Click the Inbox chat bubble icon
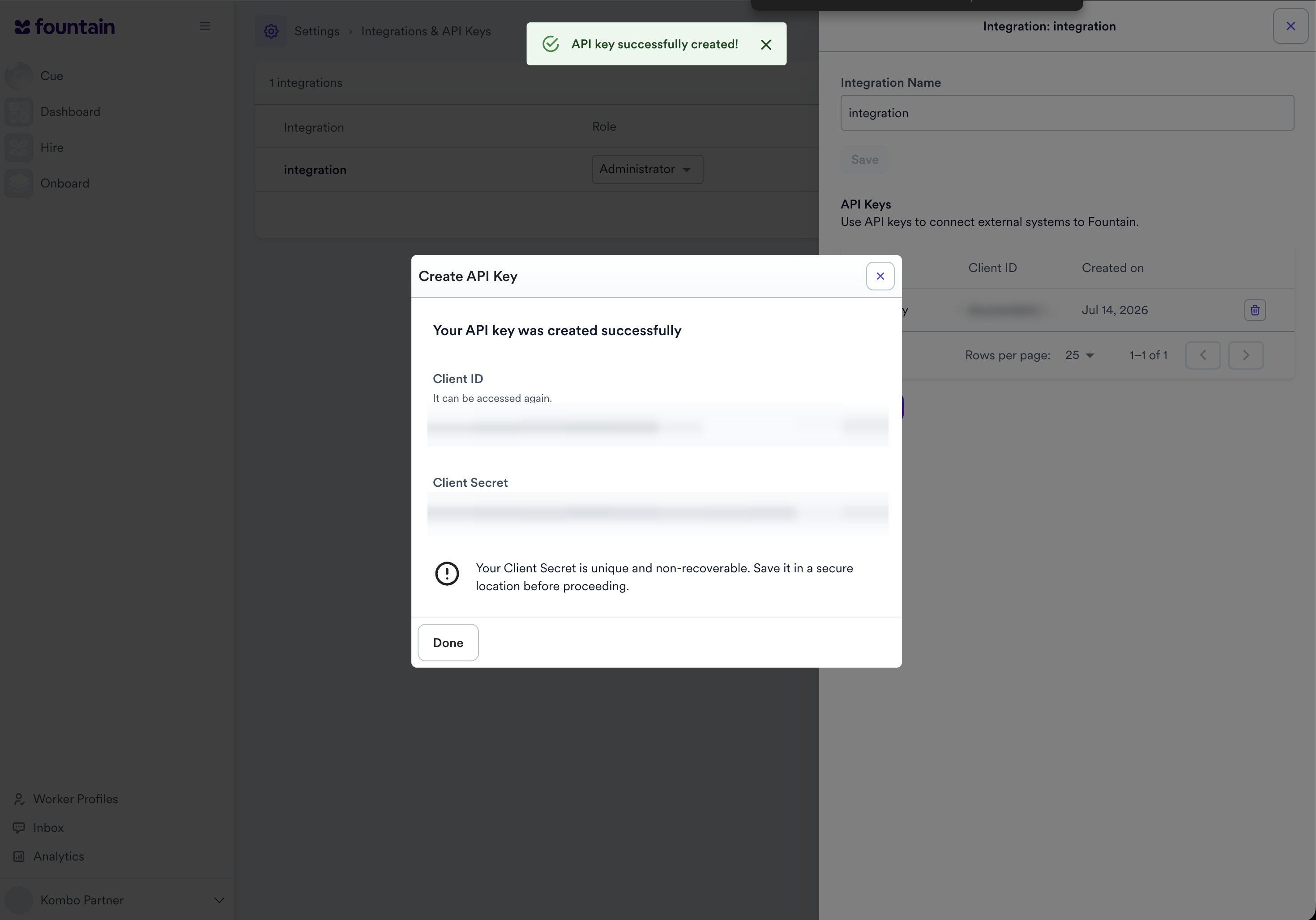 coord(19,827)
